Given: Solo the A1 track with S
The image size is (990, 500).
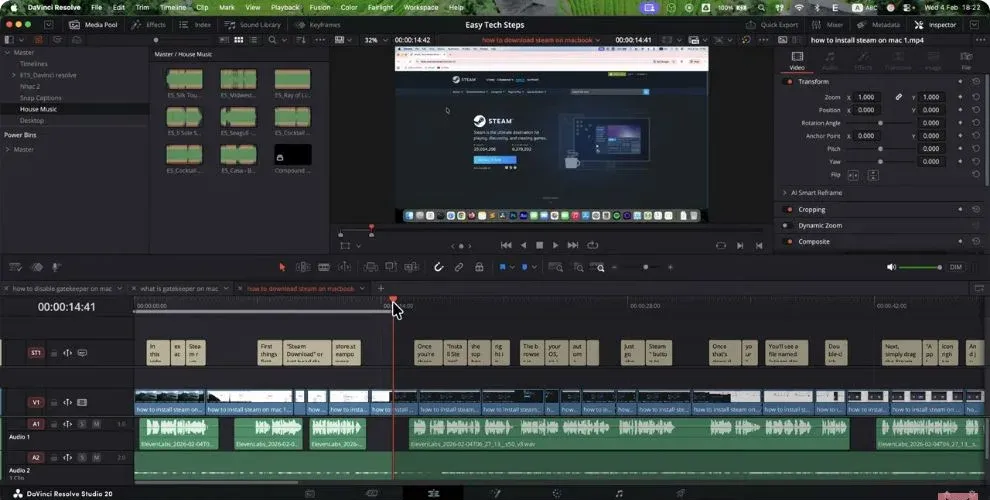Looking at the screenshot, I should click(82, 424).
